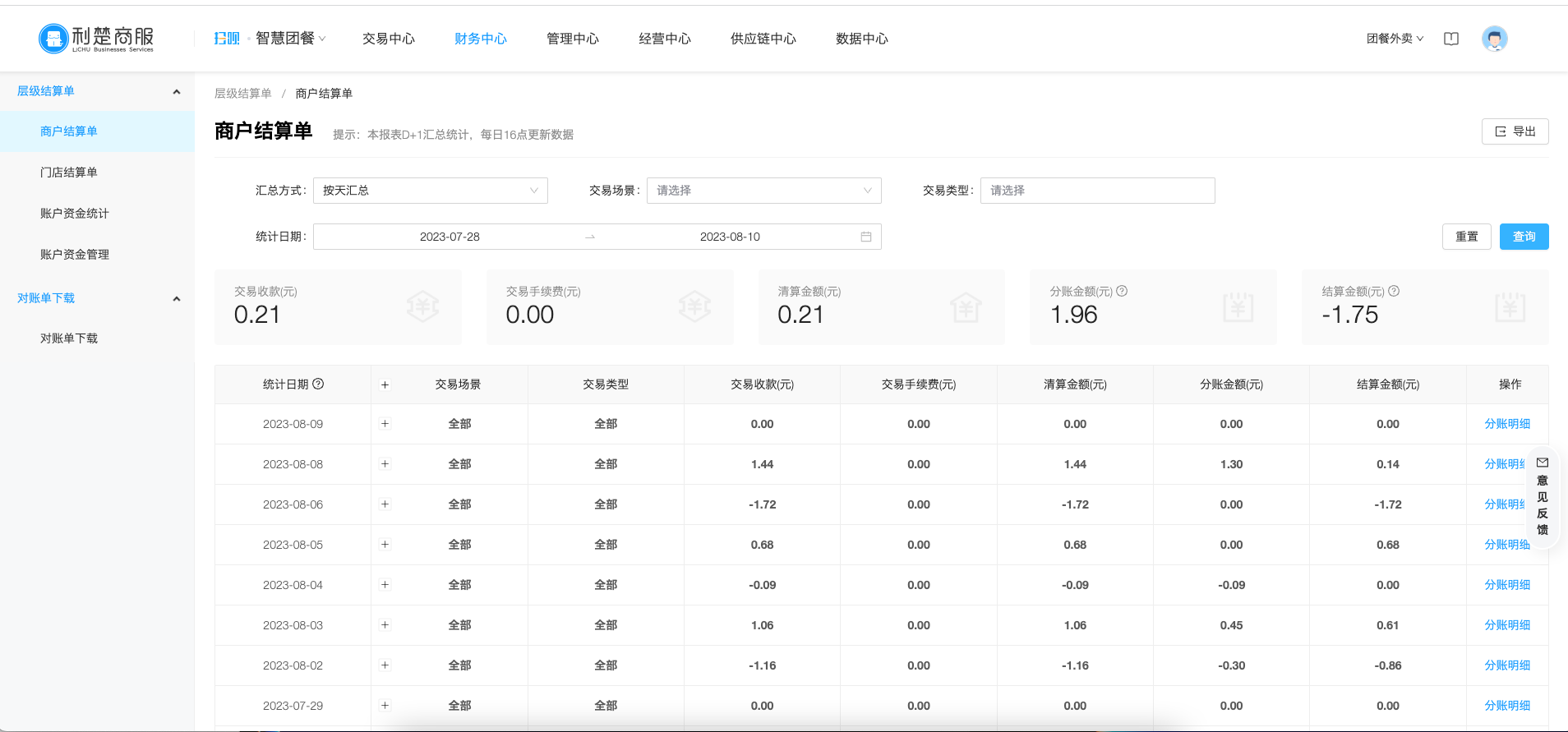Expand the 2023-08-06 row

click(385, 504)
